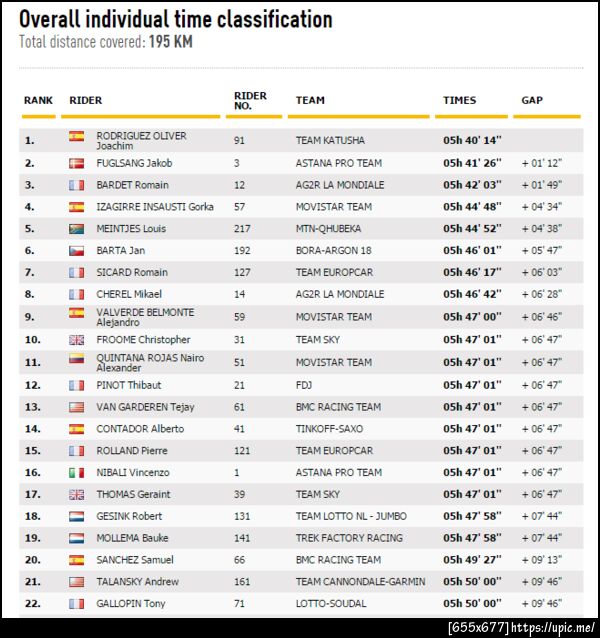
Task: Click the Italian flag next to Nibali
Action: point(76,472)
